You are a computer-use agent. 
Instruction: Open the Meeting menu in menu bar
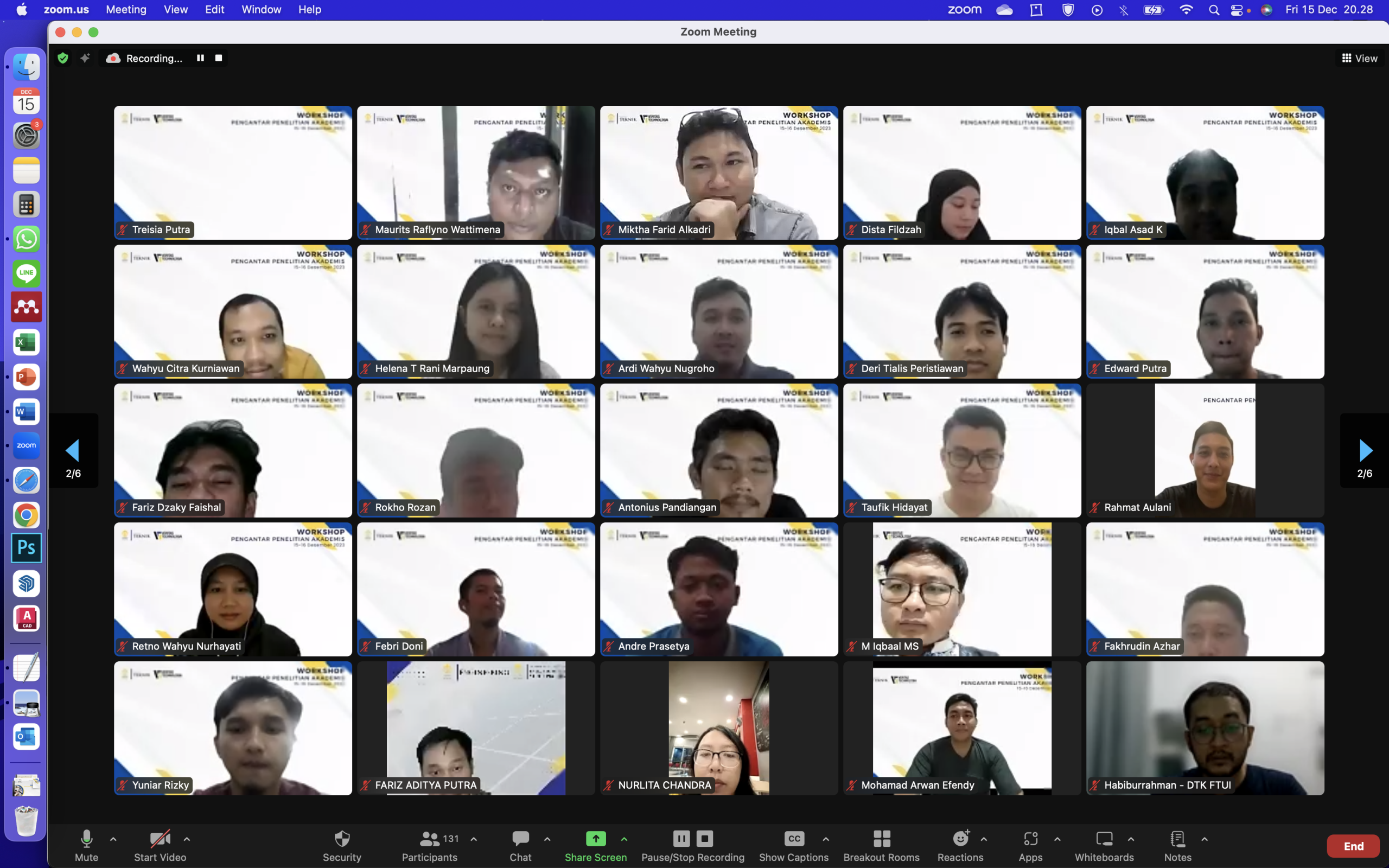[126, 10]
